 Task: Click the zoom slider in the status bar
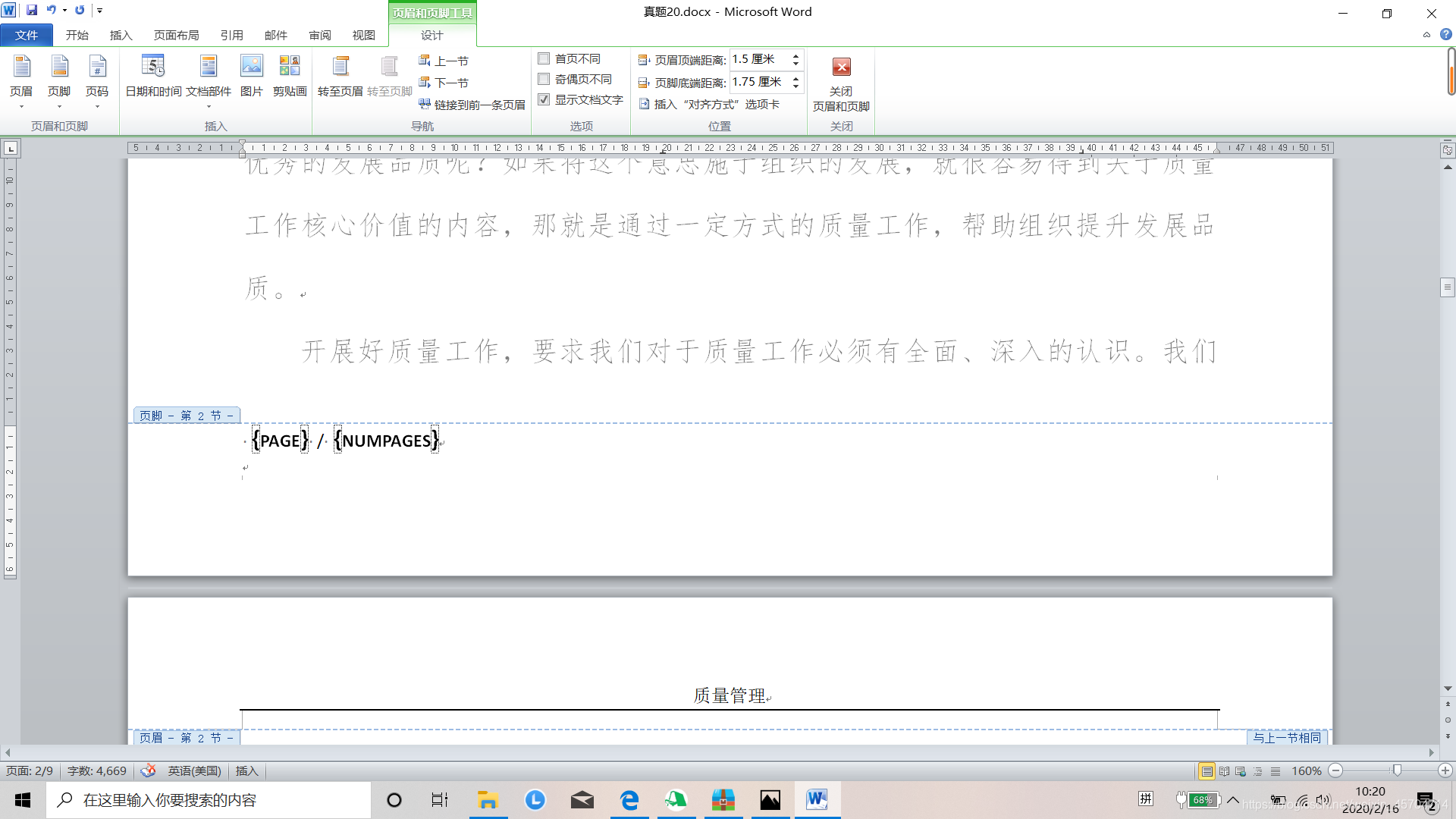[x=1397, y=770]
